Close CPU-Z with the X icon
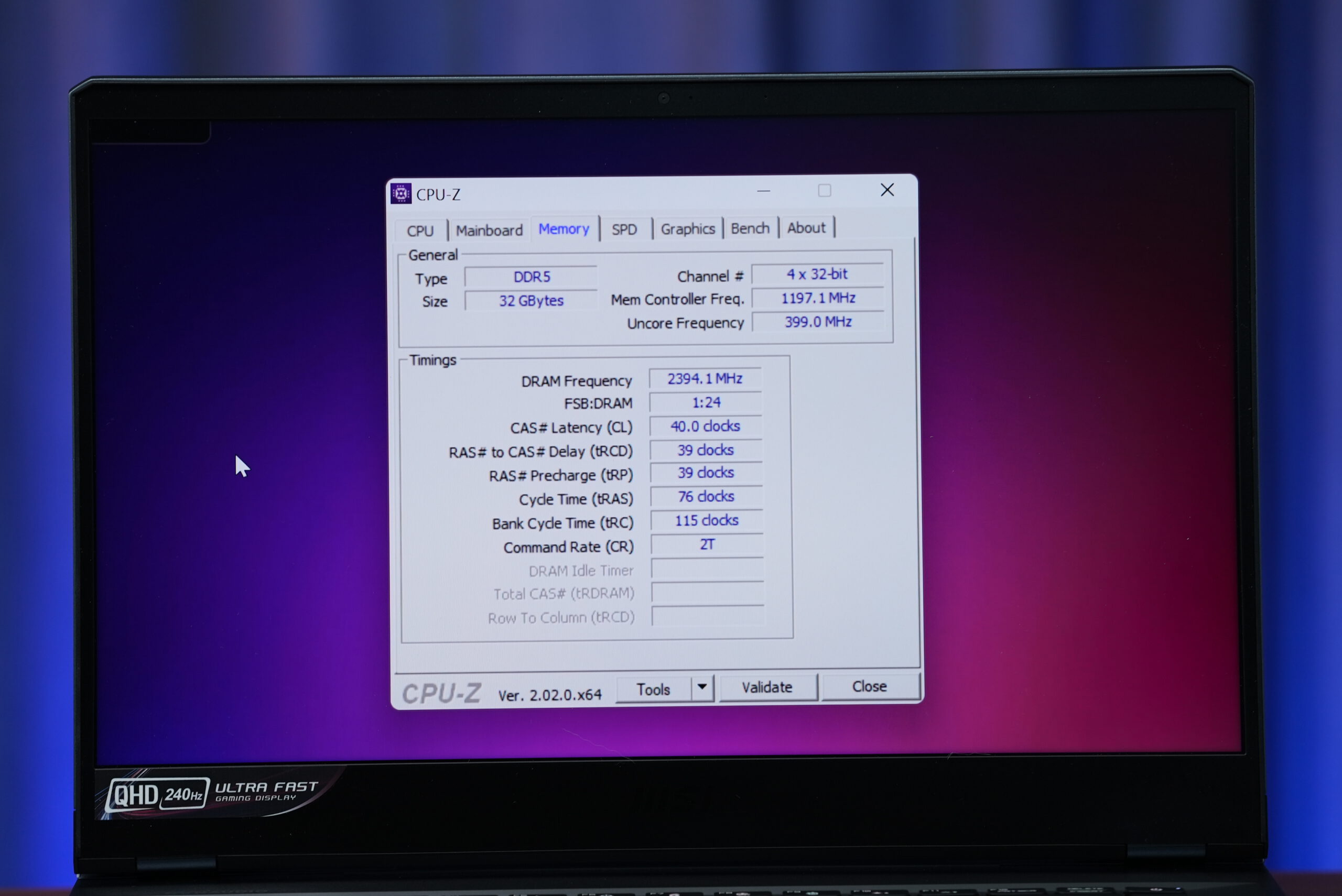1342x896 pixels. (x=887, y=190)
